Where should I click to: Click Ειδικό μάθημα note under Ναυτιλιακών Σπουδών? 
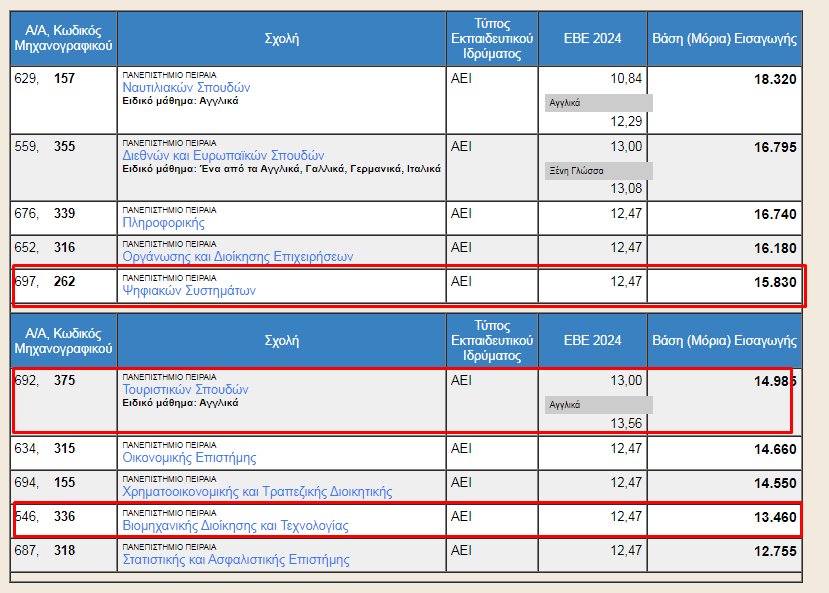click(x=180, y=101)
